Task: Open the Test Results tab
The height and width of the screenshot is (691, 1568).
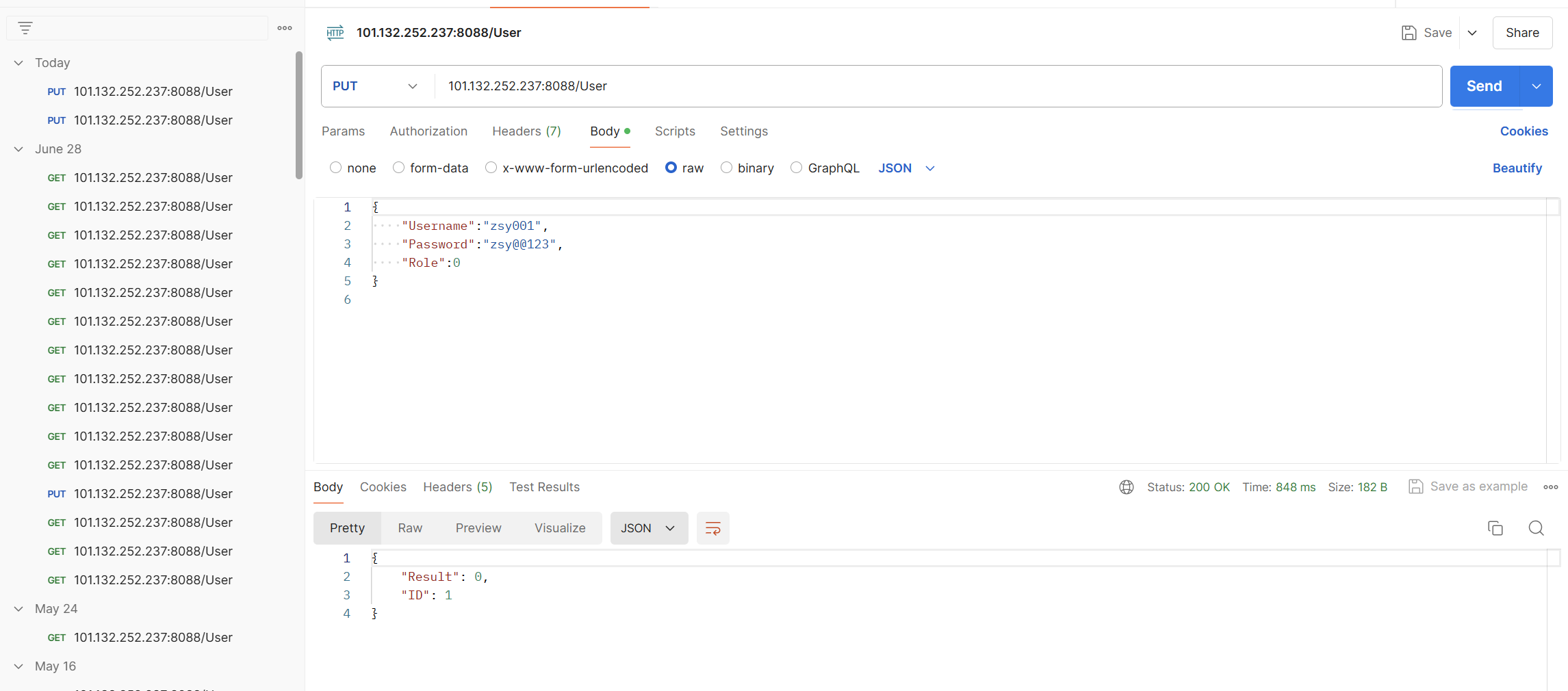Action: pos(544,487)
